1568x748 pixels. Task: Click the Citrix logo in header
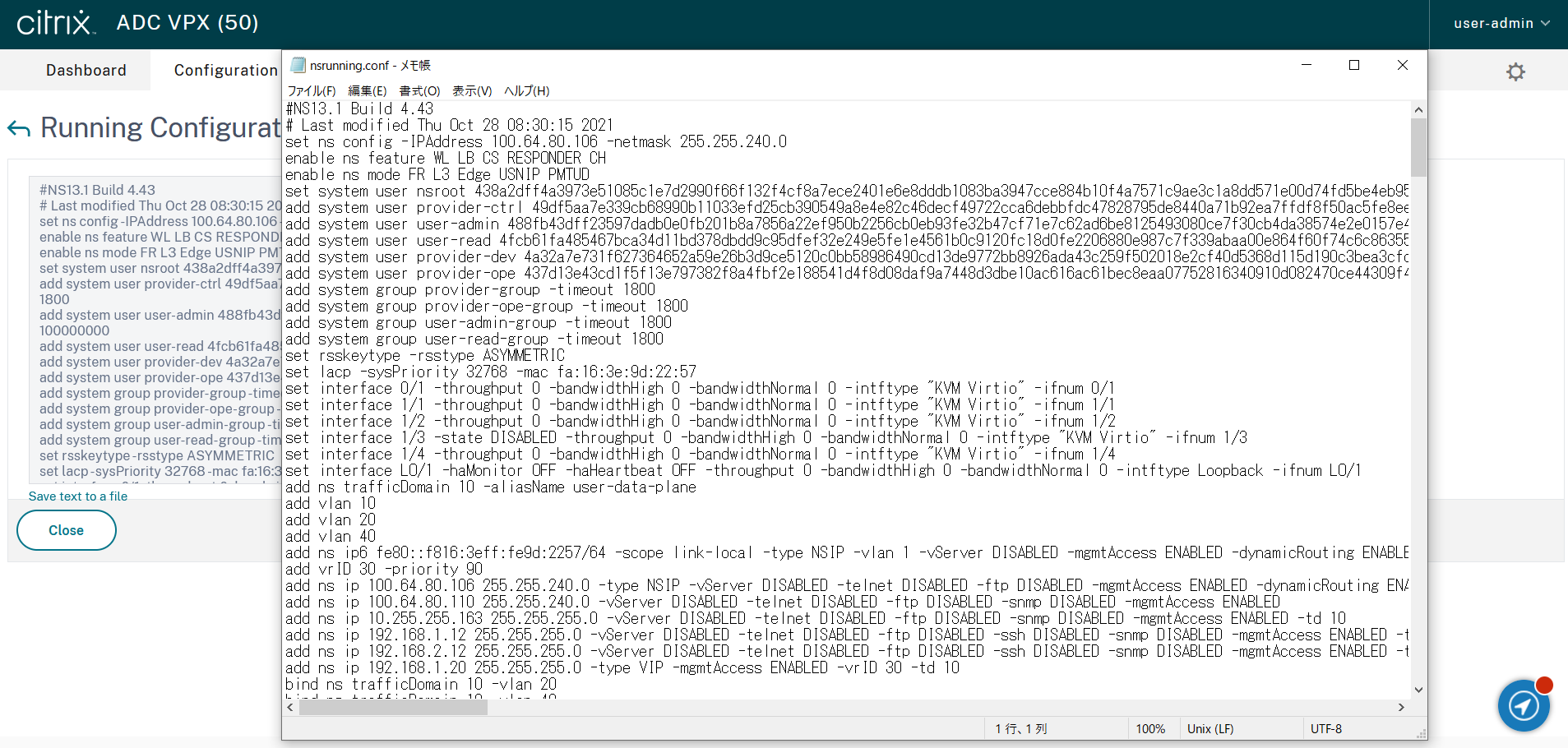(56, 22)
